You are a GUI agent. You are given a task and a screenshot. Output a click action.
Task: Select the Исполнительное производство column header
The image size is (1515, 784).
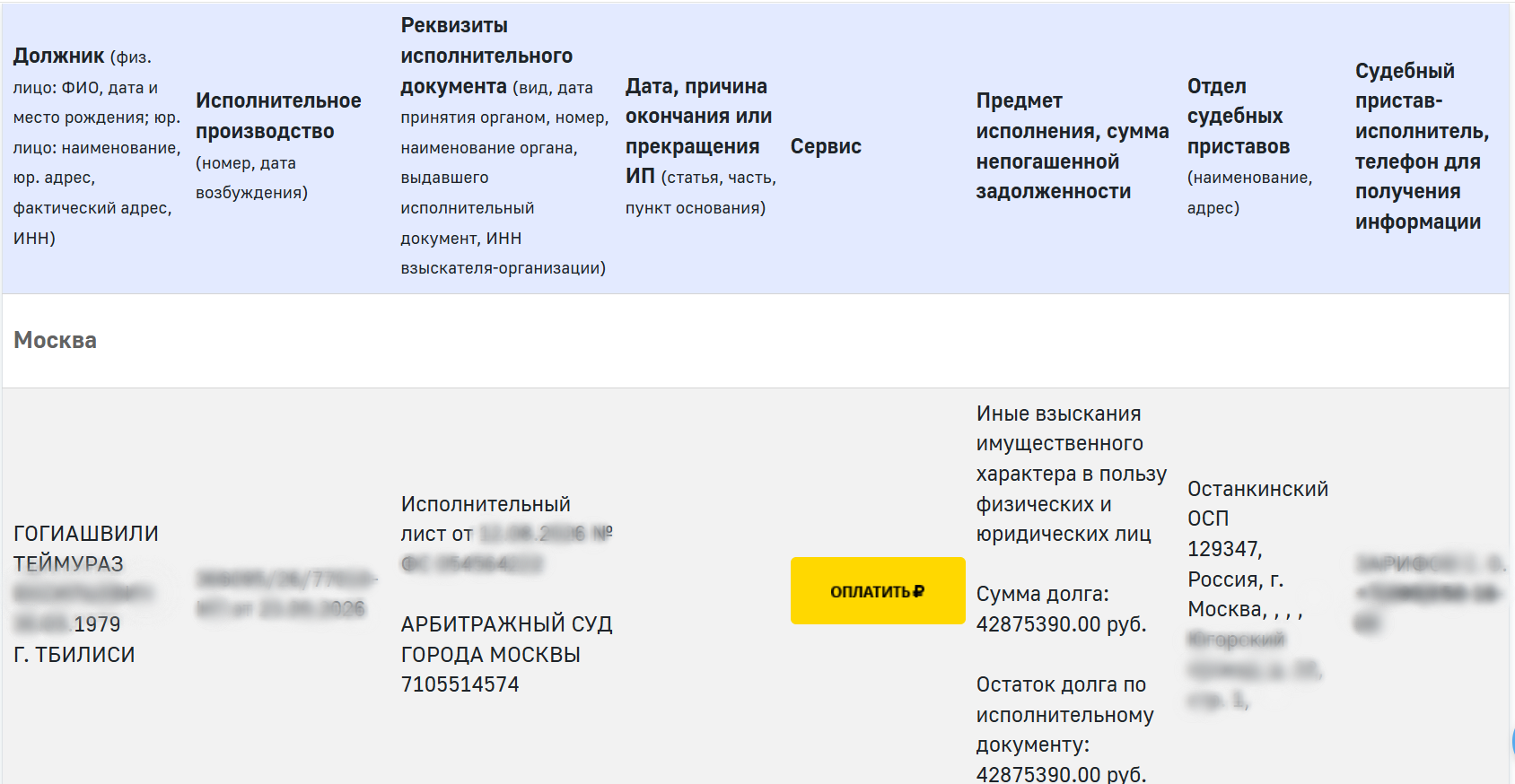(279, 146)
